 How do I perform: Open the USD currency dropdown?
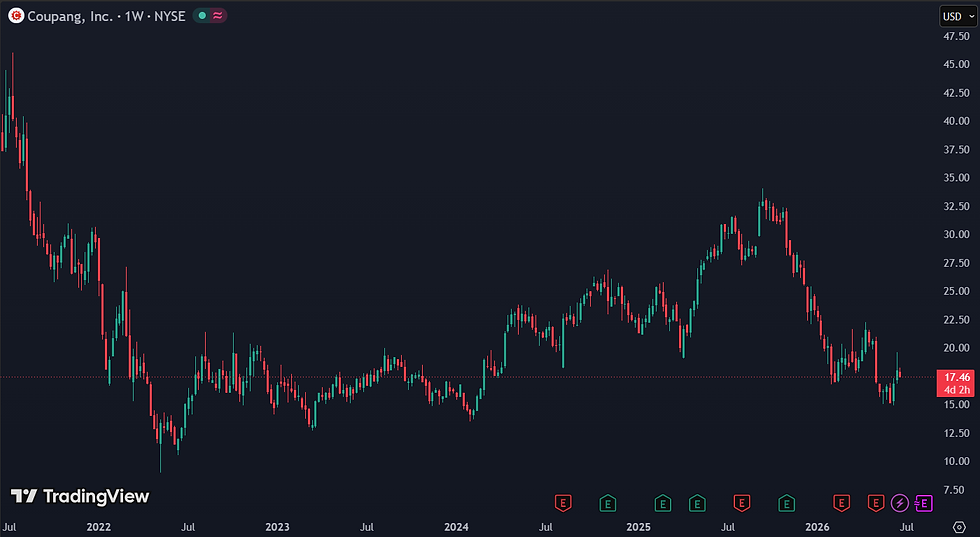point(957,16)
